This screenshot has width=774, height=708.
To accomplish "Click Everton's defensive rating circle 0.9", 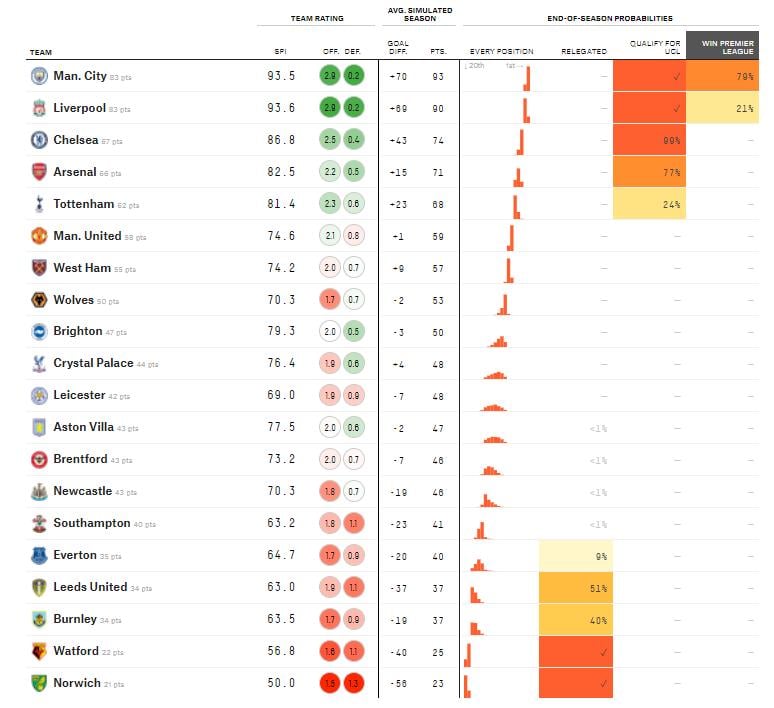I will coord(353,555).
